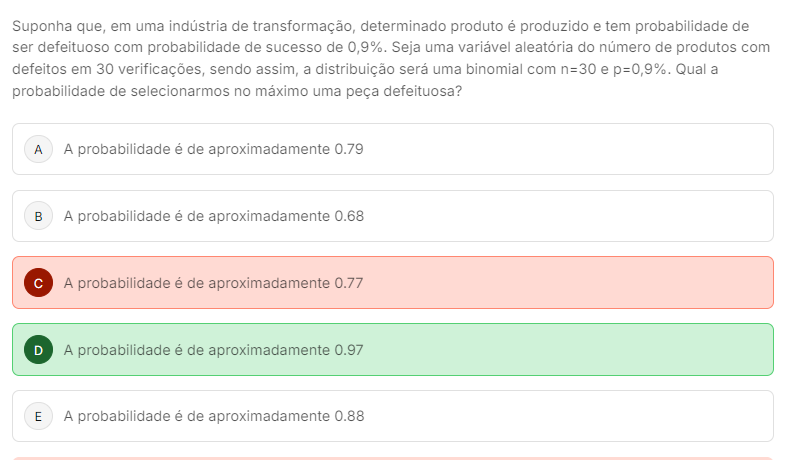
Task: Choose the letter B option circle
Action: pyautogui.click(x=38, y=216)
